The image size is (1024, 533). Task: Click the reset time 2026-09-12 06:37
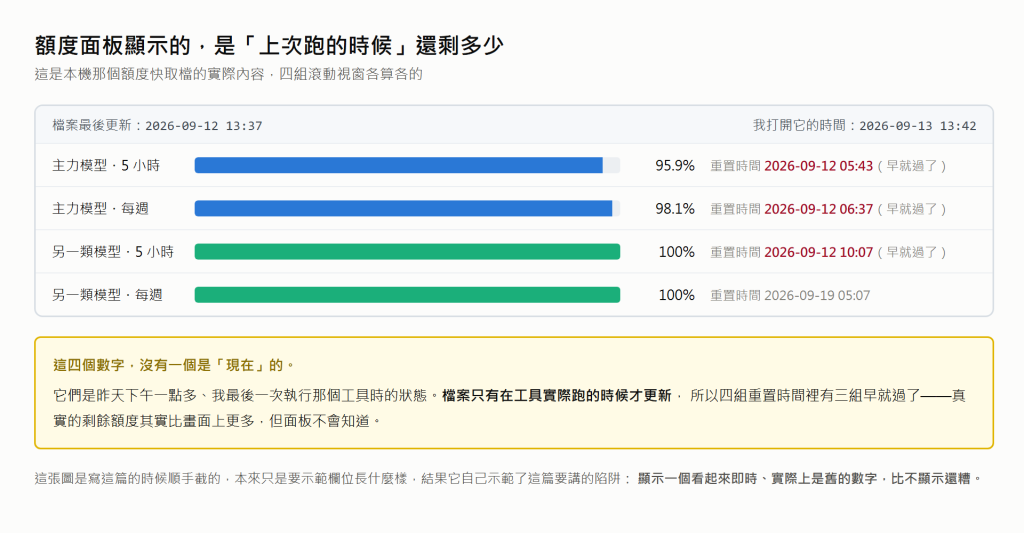pyautogui.click(x=818, y=209)
